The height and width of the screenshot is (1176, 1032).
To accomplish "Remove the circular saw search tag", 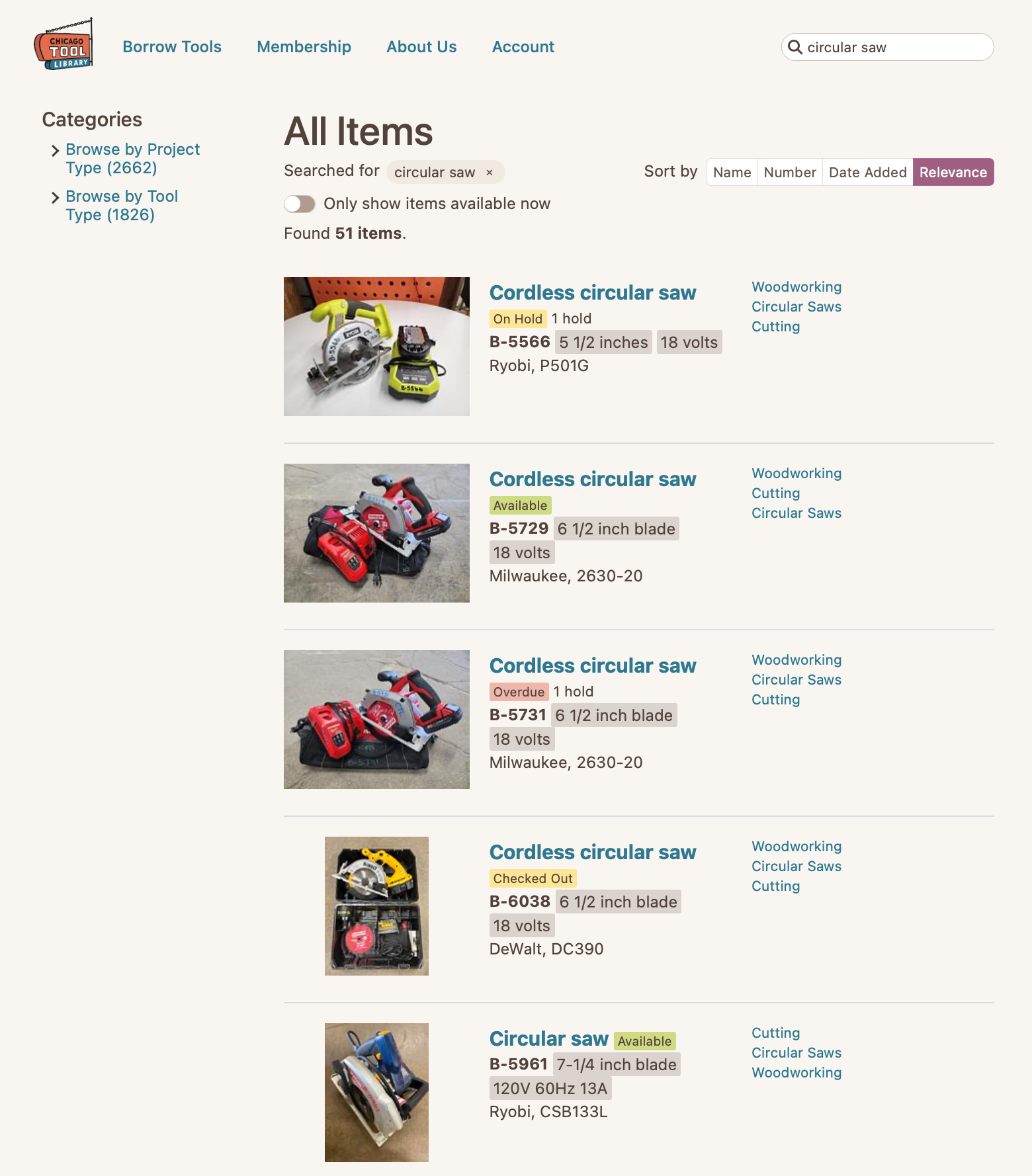I will pos(490,173).
